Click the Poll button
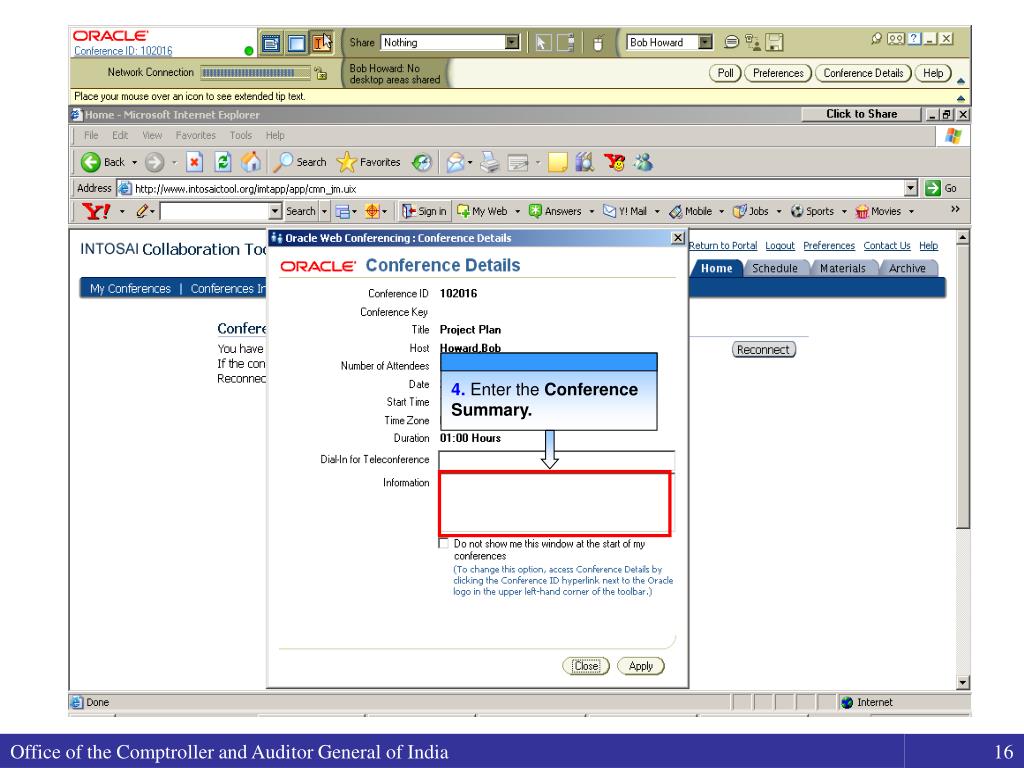The width and height of the screenshot is (1024, 768). [725, 73]
